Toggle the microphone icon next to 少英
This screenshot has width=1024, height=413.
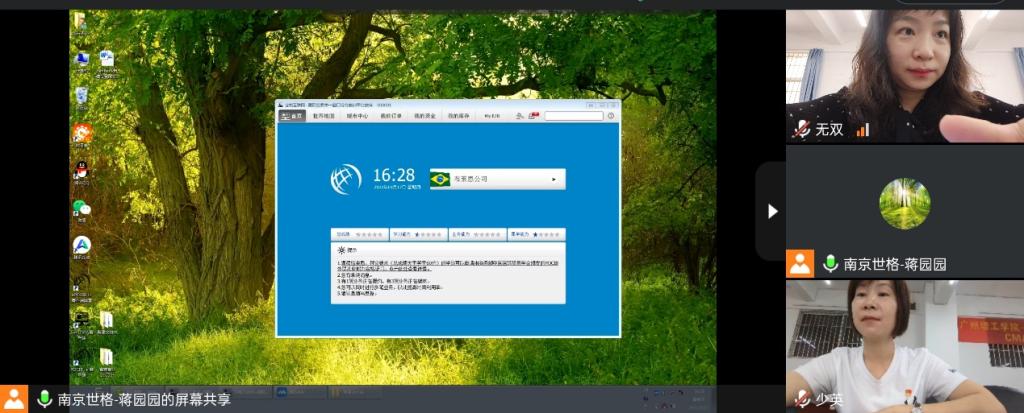pyautogui.click(x=801, y=399)
